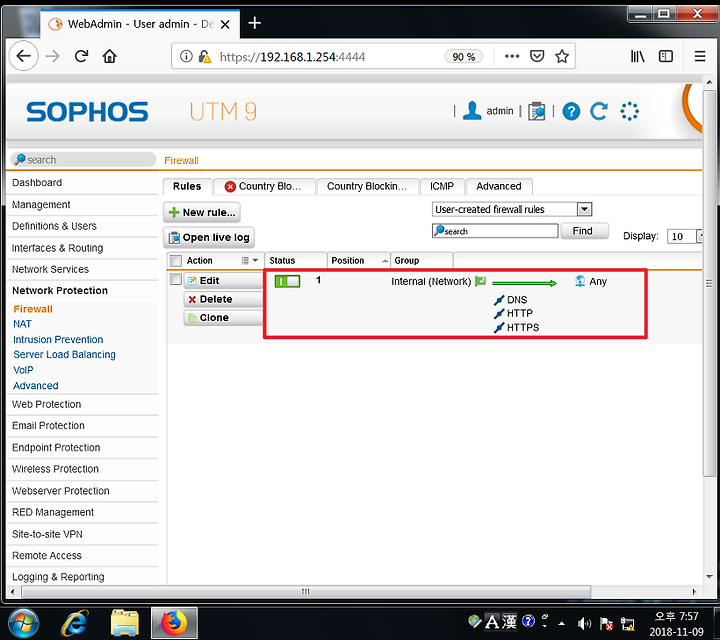
Task: Open insecure connection lock warning icon
Action: (204, 56)
